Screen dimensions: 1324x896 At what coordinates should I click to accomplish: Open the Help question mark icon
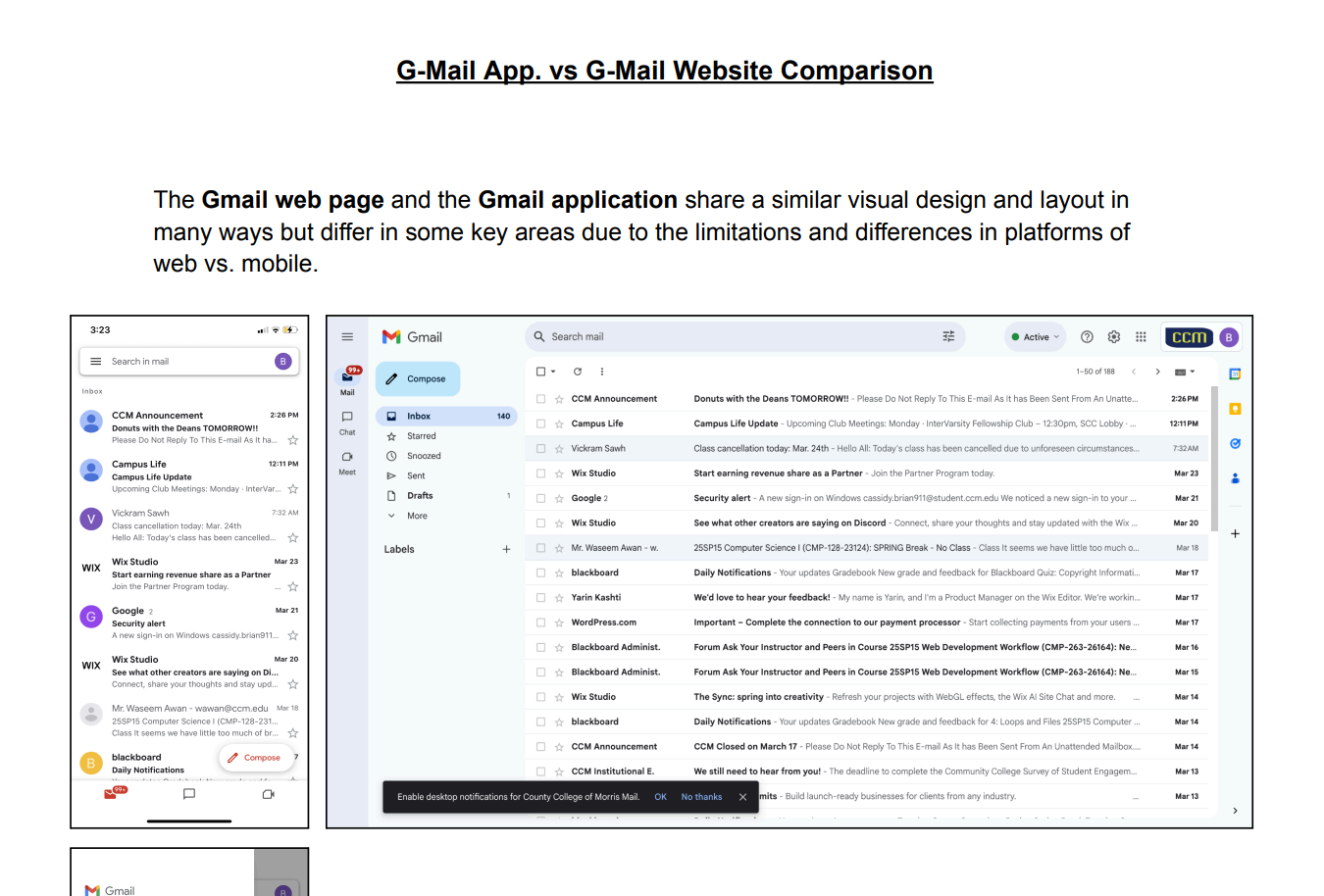pyautogui.click(x=1087, y=337)
